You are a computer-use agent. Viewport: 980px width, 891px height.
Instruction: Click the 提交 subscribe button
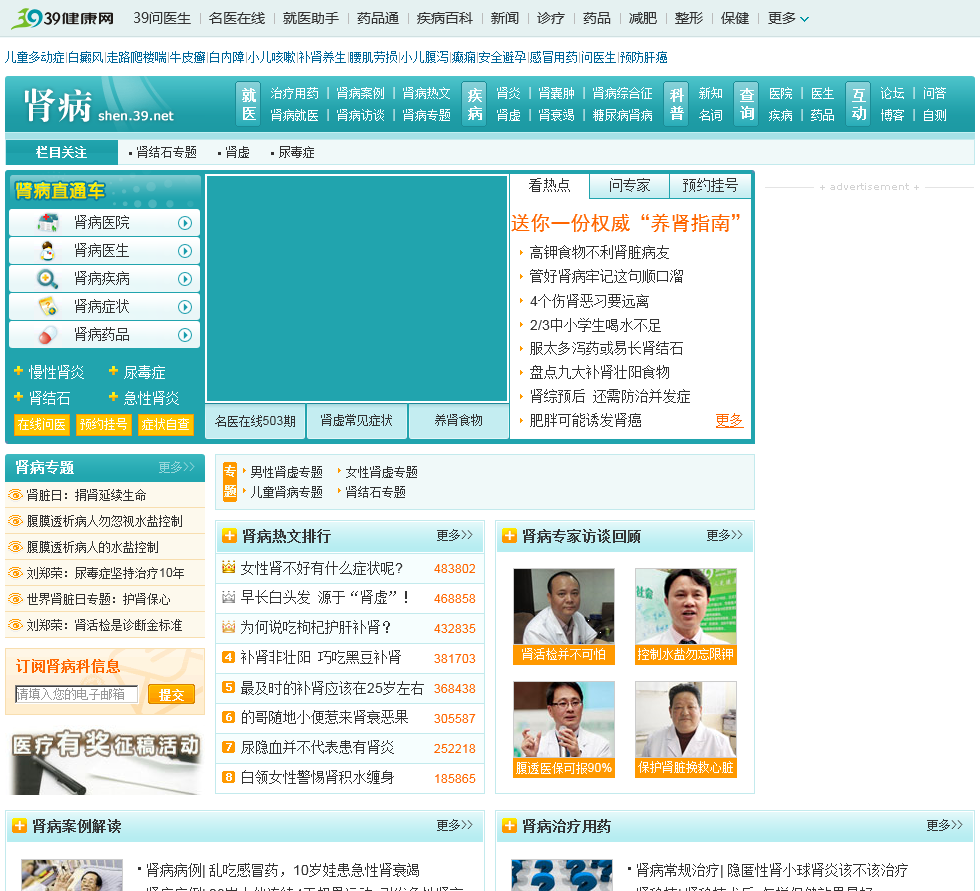[171, 694]
